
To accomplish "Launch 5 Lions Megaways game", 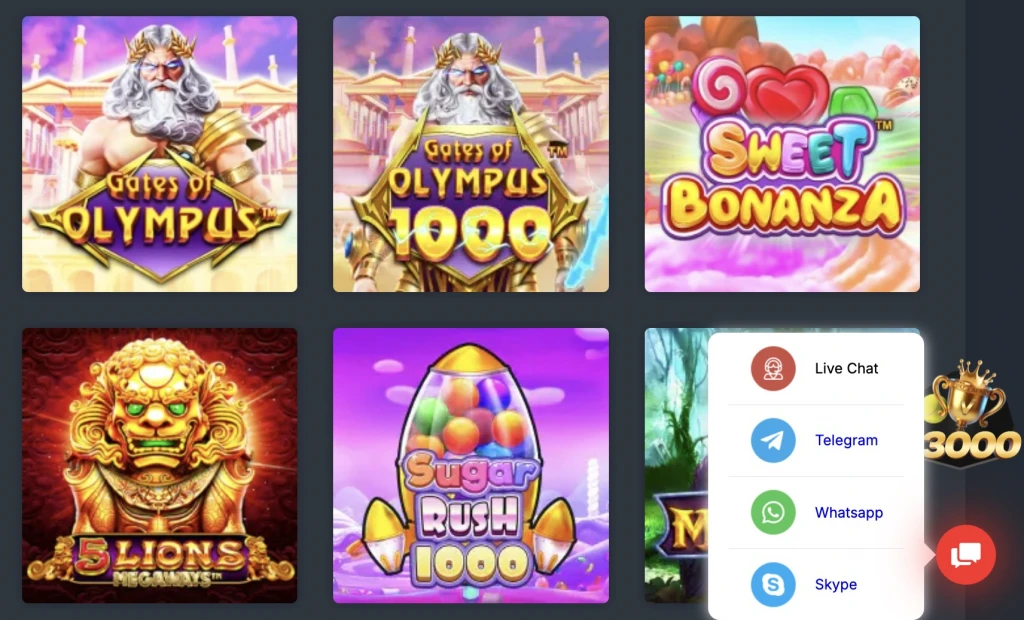I will point(159,465).
